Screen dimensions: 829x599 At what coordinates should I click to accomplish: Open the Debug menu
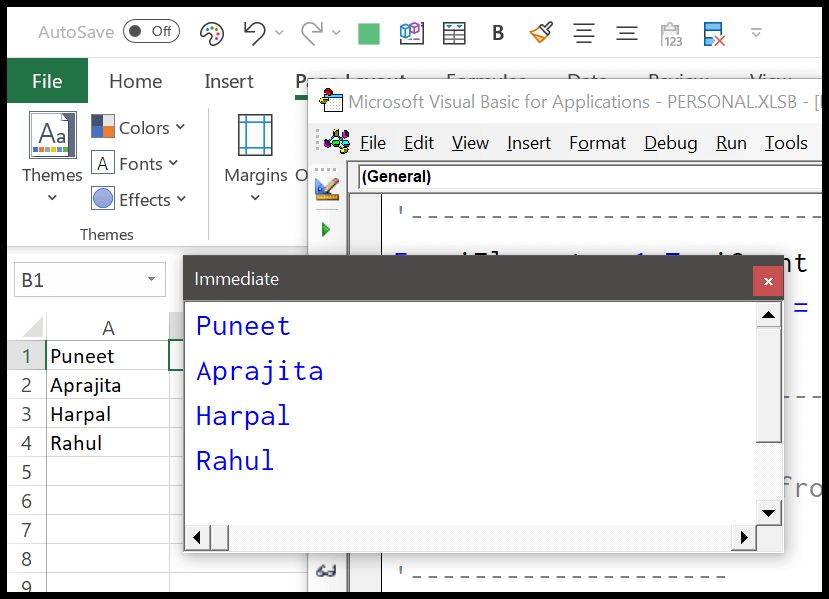pyautogui.click(x=670, y=143)
